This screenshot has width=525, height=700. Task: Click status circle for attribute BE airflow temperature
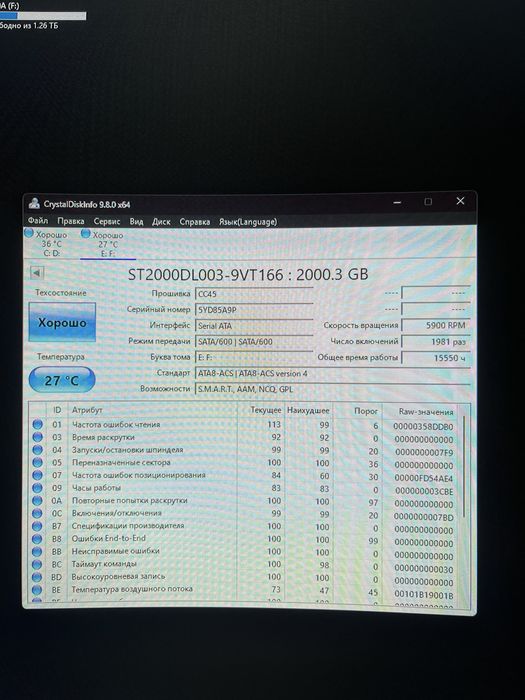click(x=38, y=590)
